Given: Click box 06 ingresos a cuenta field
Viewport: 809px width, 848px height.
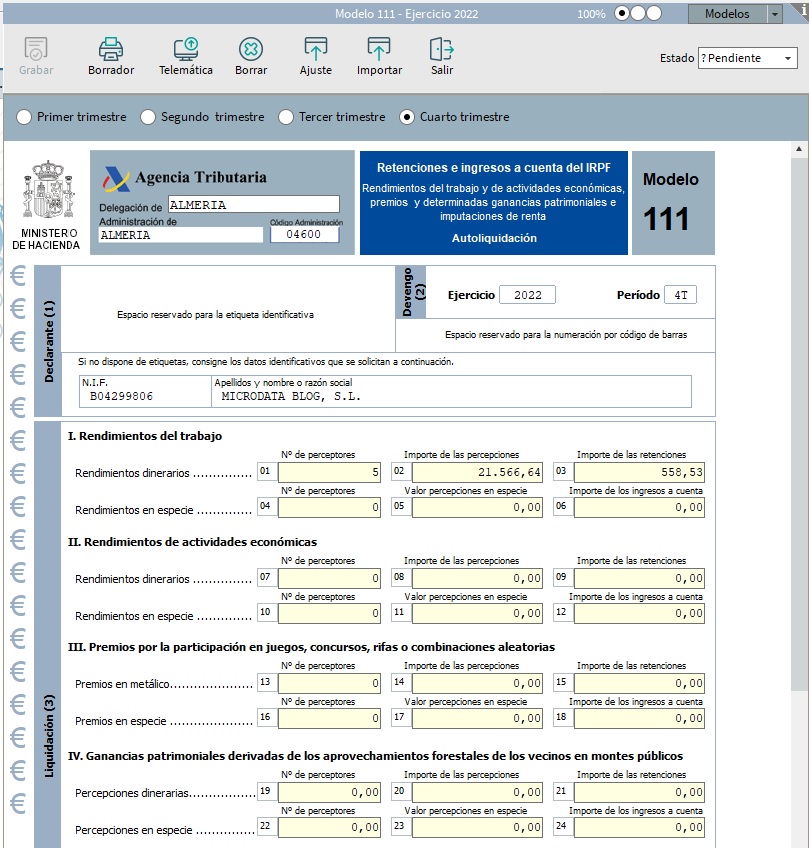Looking at the screenshot, I should (639, 507).
